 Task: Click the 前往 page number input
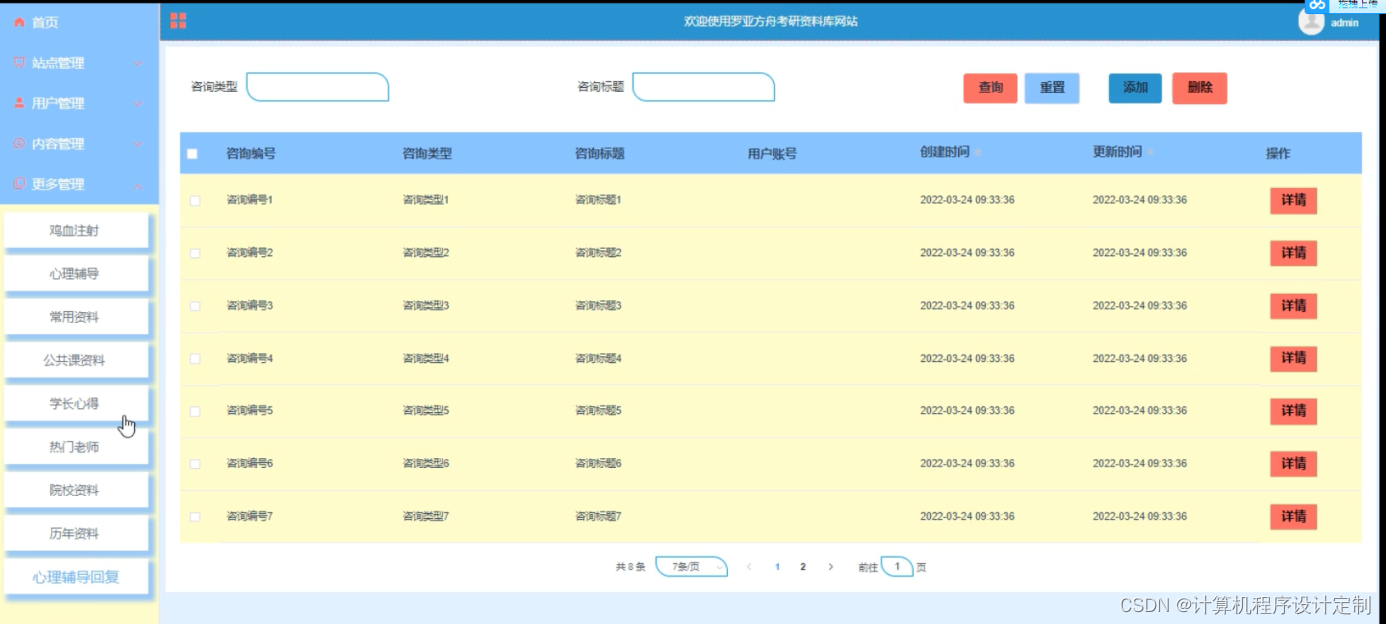[x=897, y=567]
